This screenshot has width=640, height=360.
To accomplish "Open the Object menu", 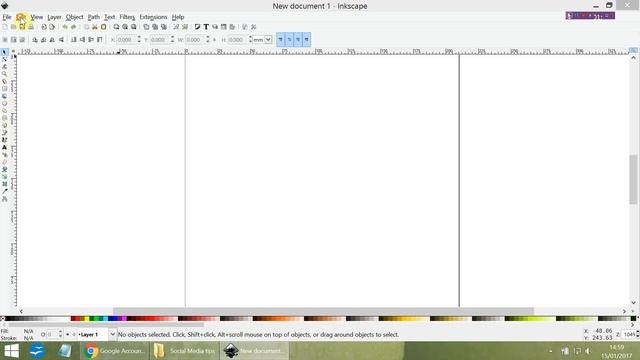I will coord(74,17).
